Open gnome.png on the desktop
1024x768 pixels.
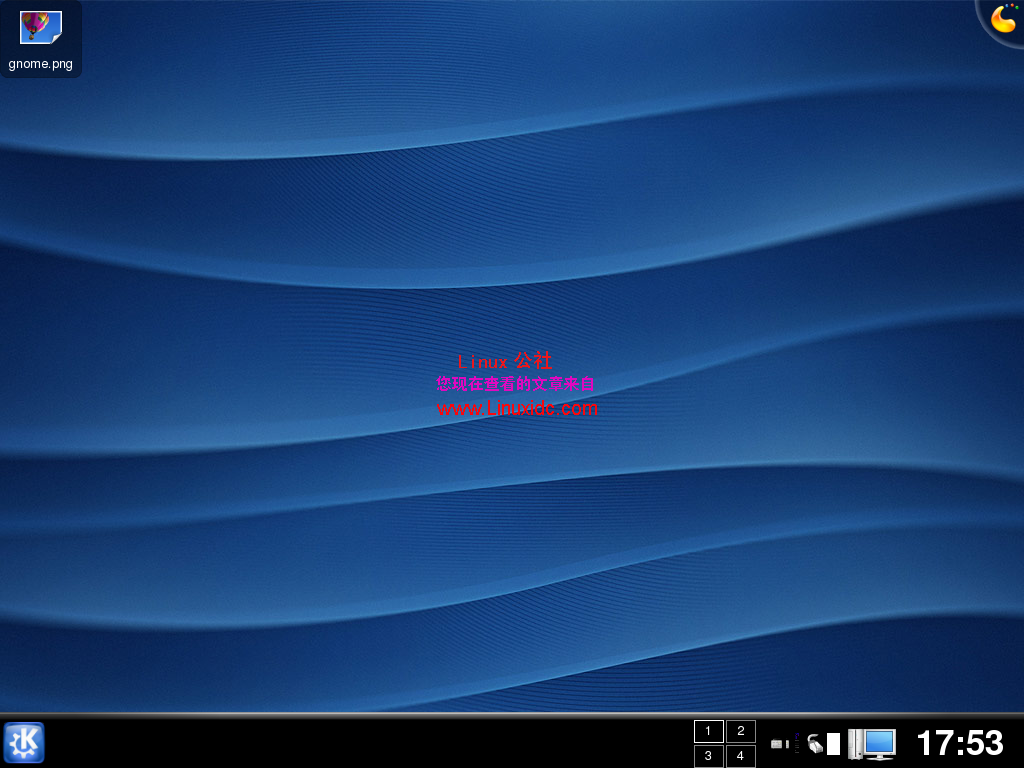(40, 28)
